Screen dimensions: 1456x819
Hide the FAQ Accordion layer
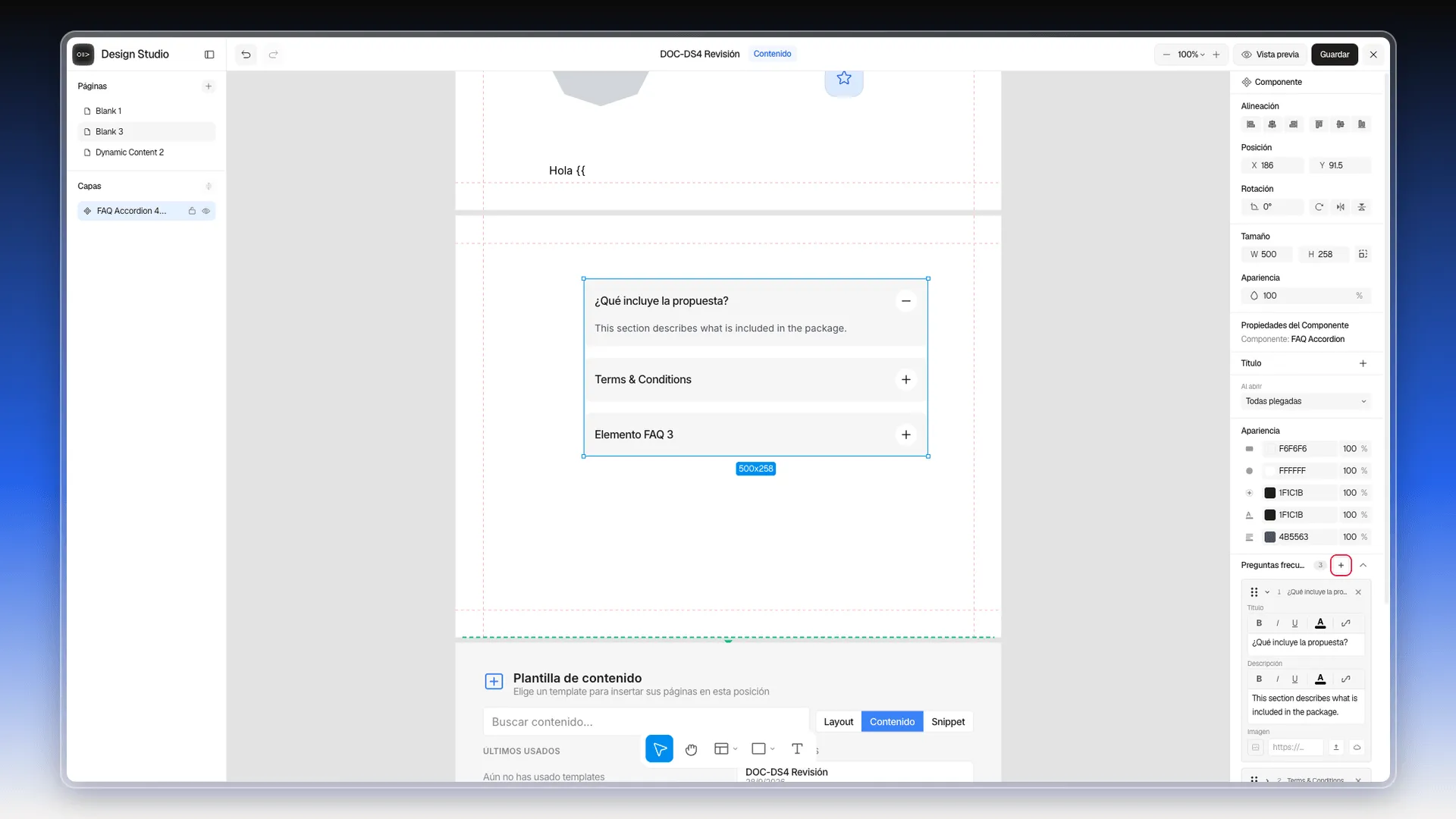pyautogui.click(x=206, y=212)
